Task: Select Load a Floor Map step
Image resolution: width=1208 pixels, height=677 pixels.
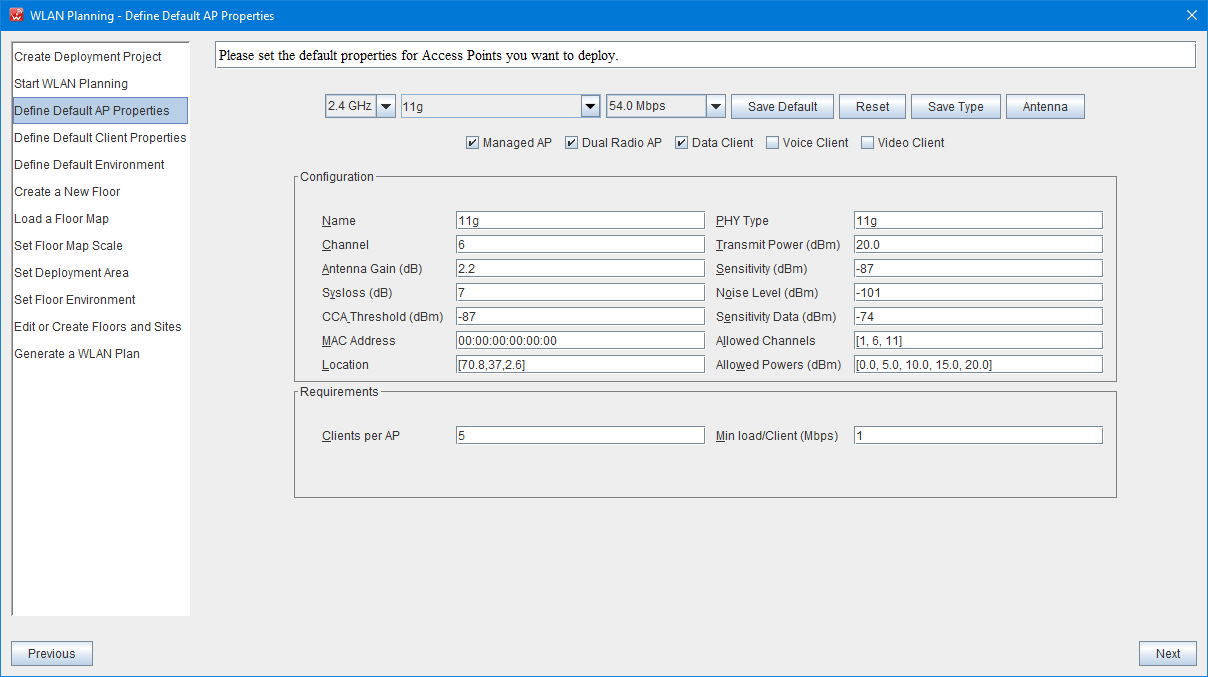Action: (100, 219)
